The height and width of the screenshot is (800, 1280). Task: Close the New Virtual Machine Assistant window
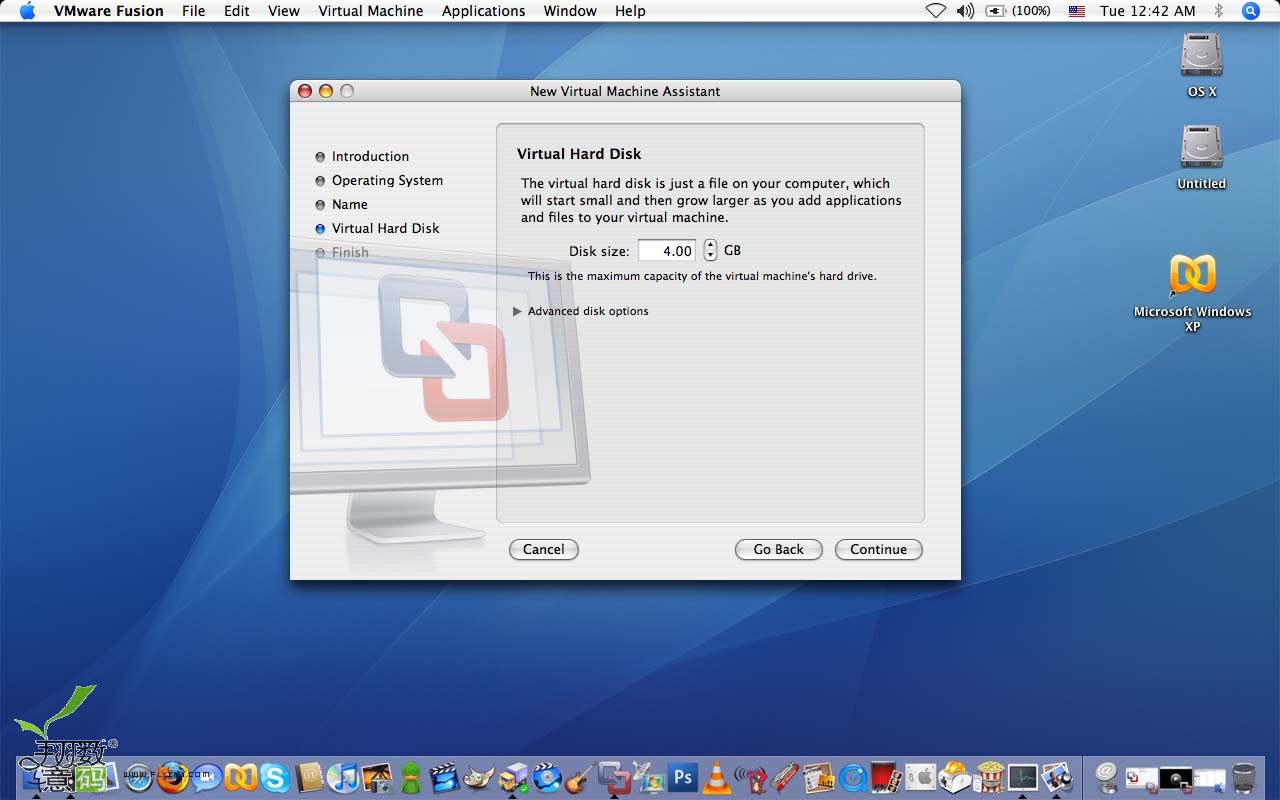(x=305, y=91)
